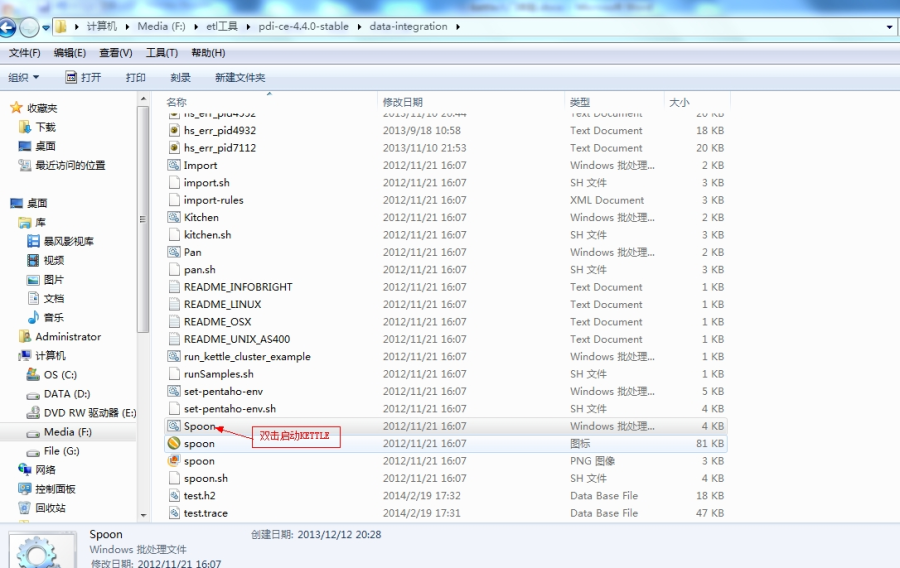Open 控制面板 in navigation tree
The width and height of the screenshot is (900, 568).
[x=47, y=489]
